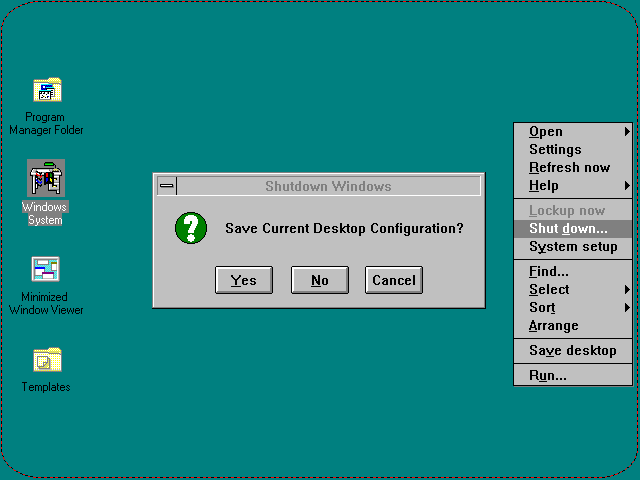Click the Windows System label text
The image size is (640, 480).
tap(45, 213)
